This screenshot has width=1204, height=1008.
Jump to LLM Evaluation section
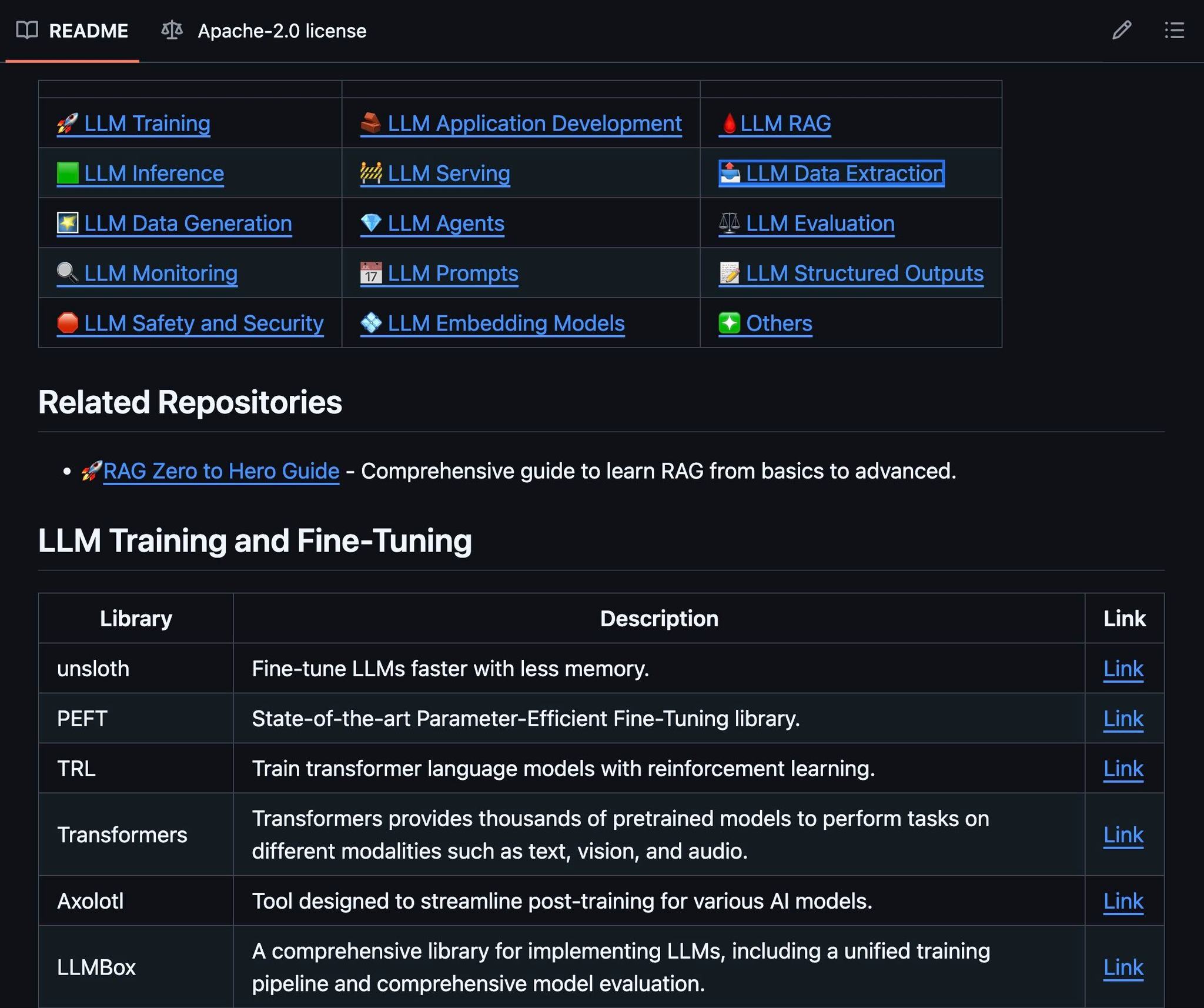click(x=807, y=223)
